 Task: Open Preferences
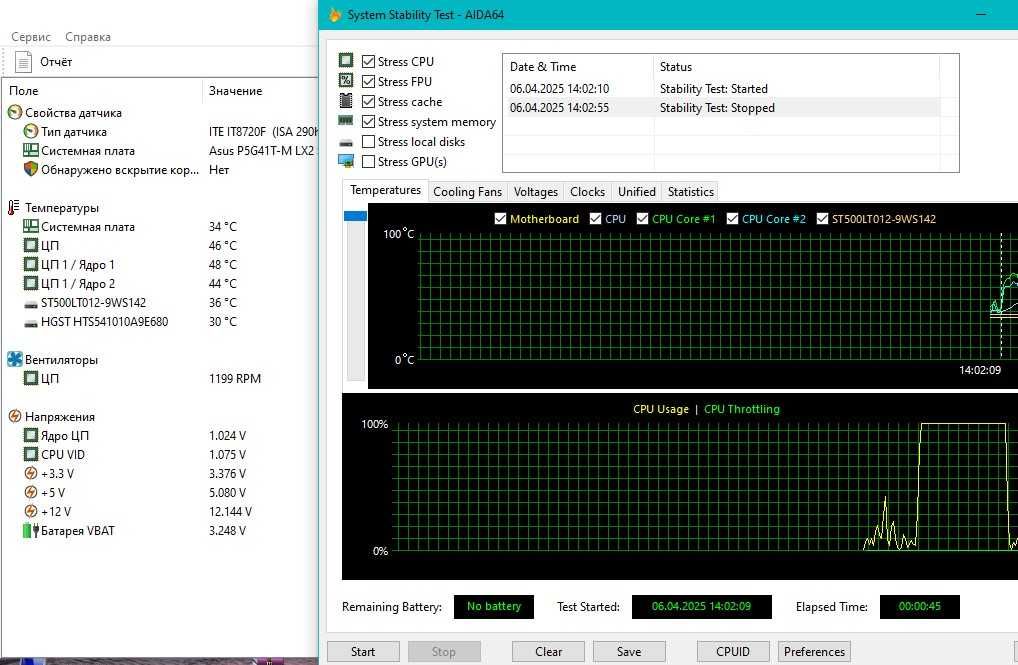coord(814,651)
